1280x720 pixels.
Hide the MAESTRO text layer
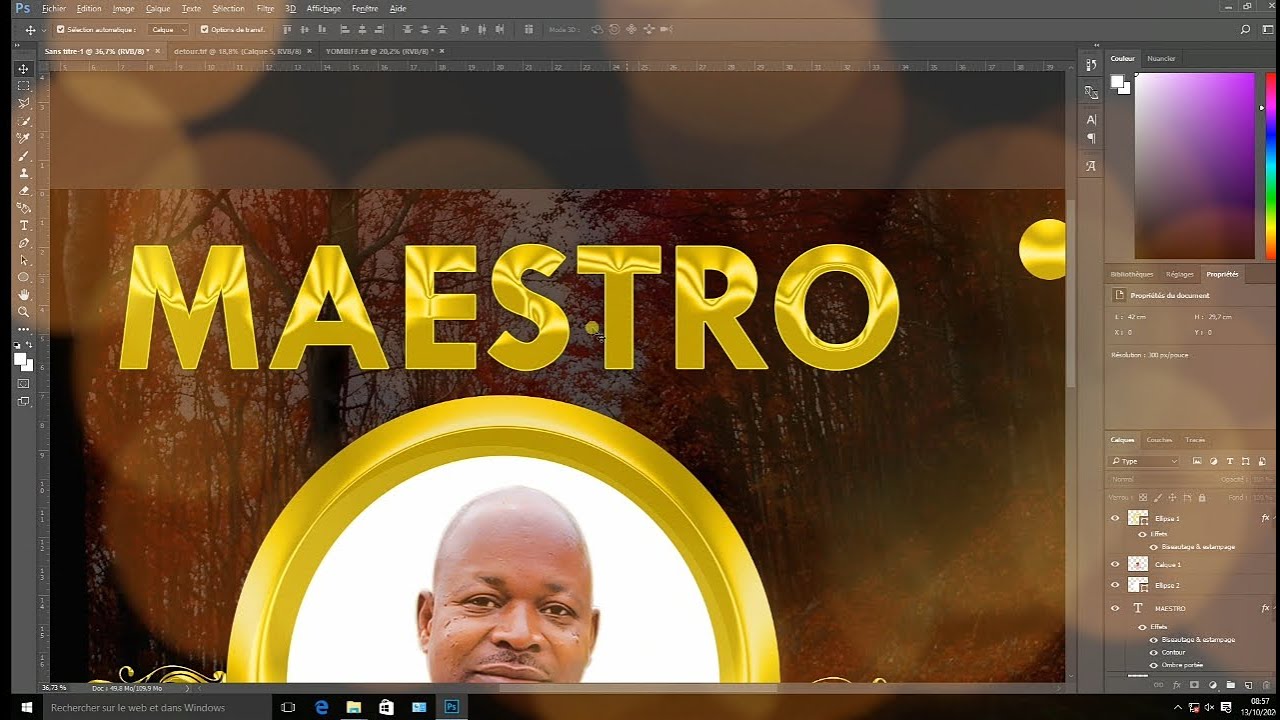point(1115,608)
